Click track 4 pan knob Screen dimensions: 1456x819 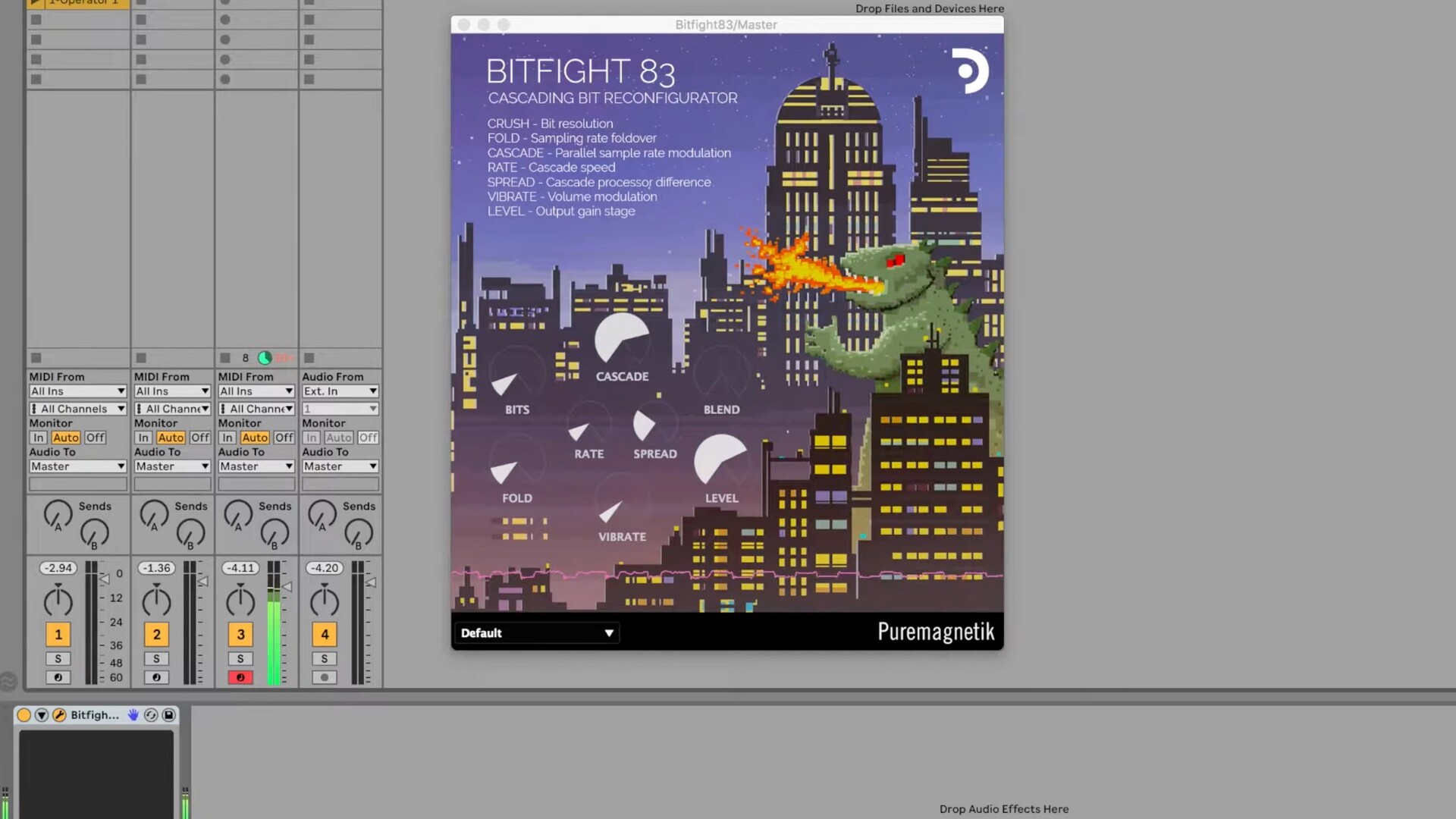[325, 601]
